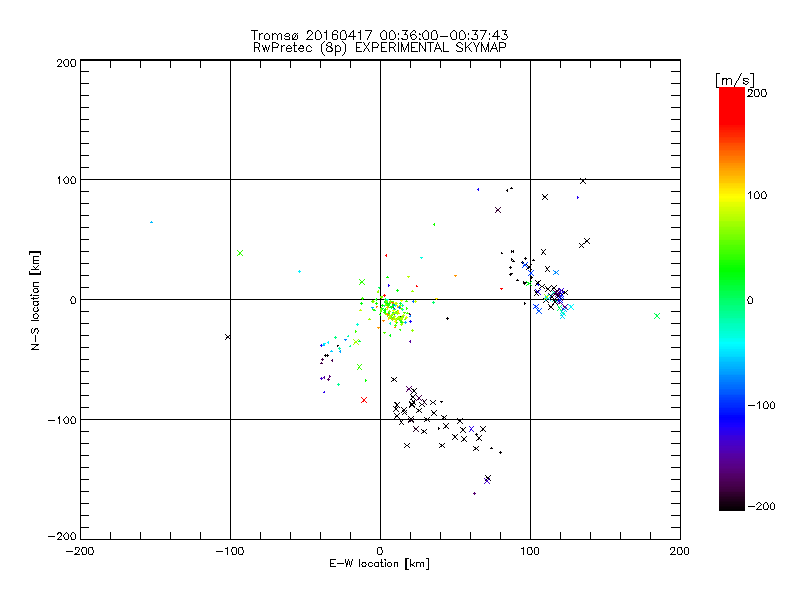Click the x-axis tick label 100 under the plot
800x600 pixels.
(530, 552)
